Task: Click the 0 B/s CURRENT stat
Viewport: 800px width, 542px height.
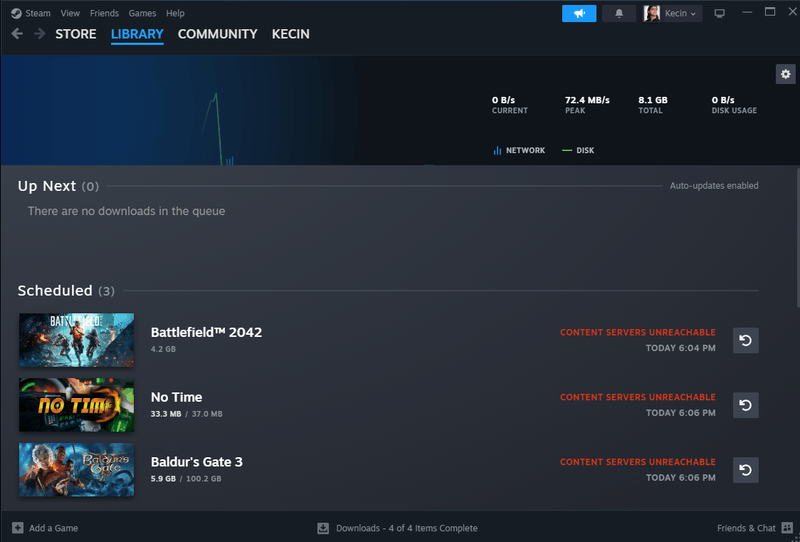Action: [x=509, y=105]
